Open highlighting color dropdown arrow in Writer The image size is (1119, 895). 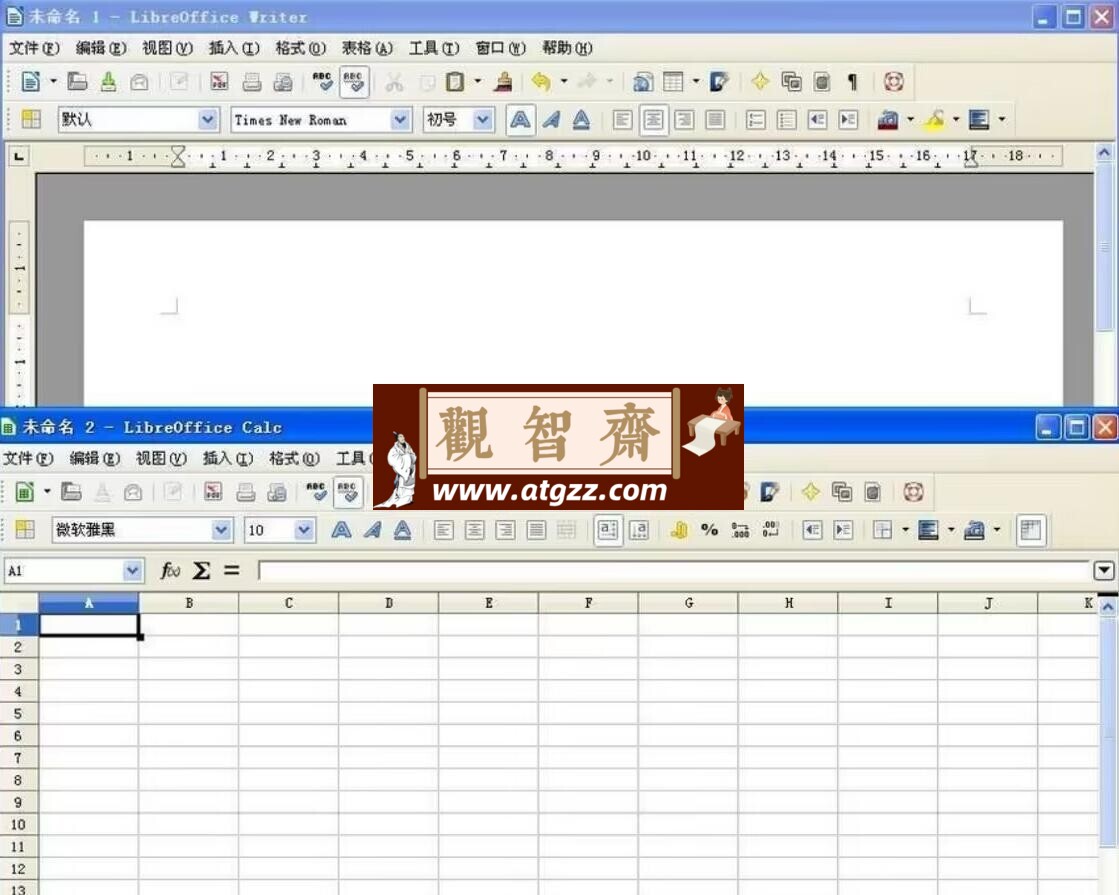coord(956,119)
